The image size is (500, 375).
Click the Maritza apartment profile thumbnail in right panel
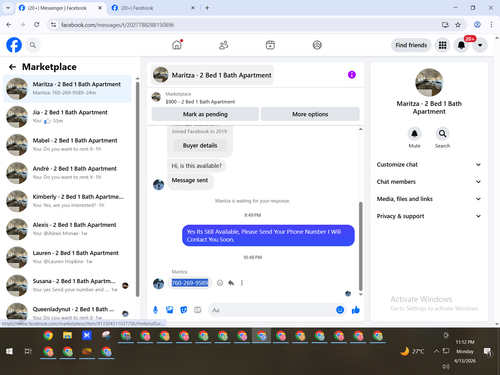(429, 82)
